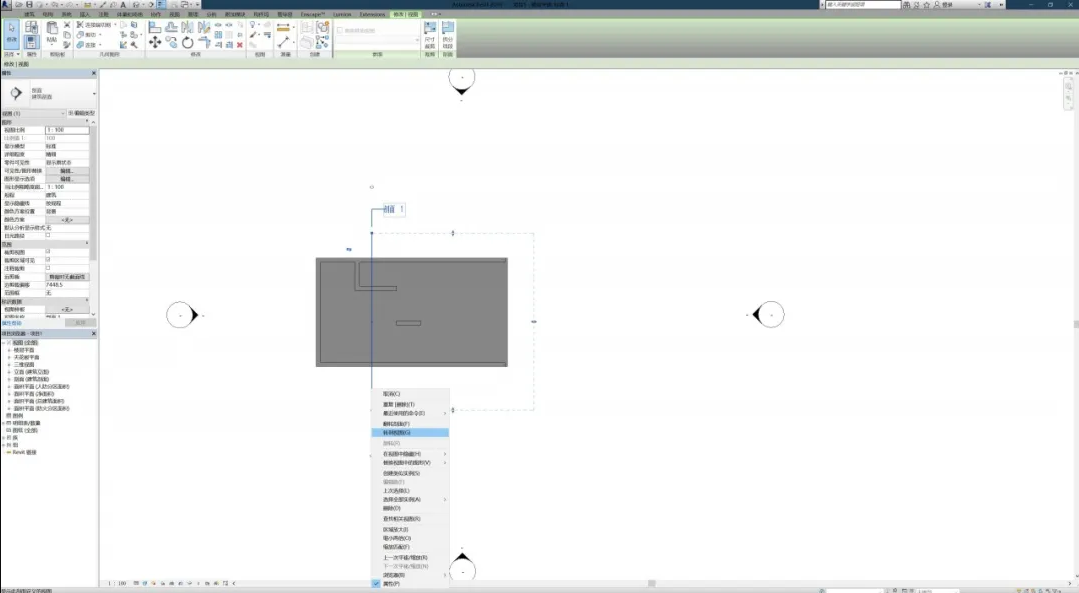Open the Enscape ribbon tab

312,14
